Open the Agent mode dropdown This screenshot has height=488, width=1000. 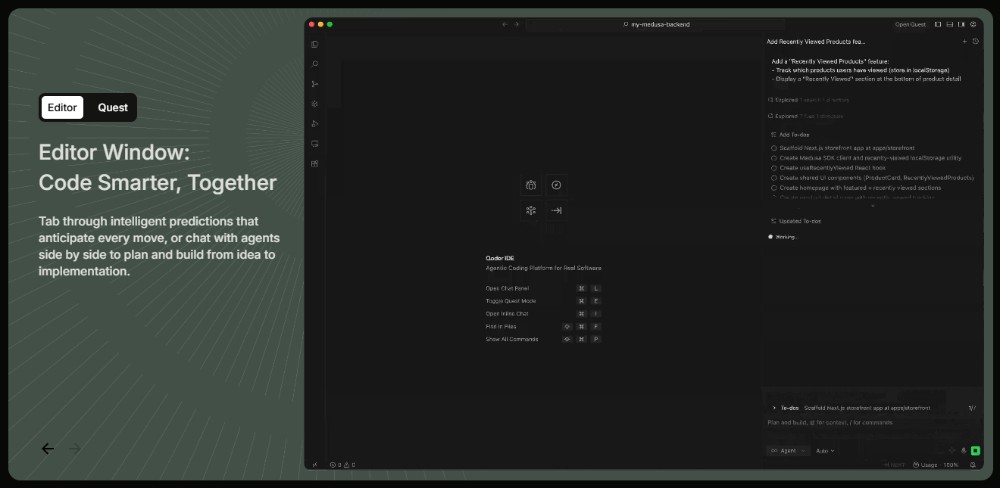(x=788, y=450)
